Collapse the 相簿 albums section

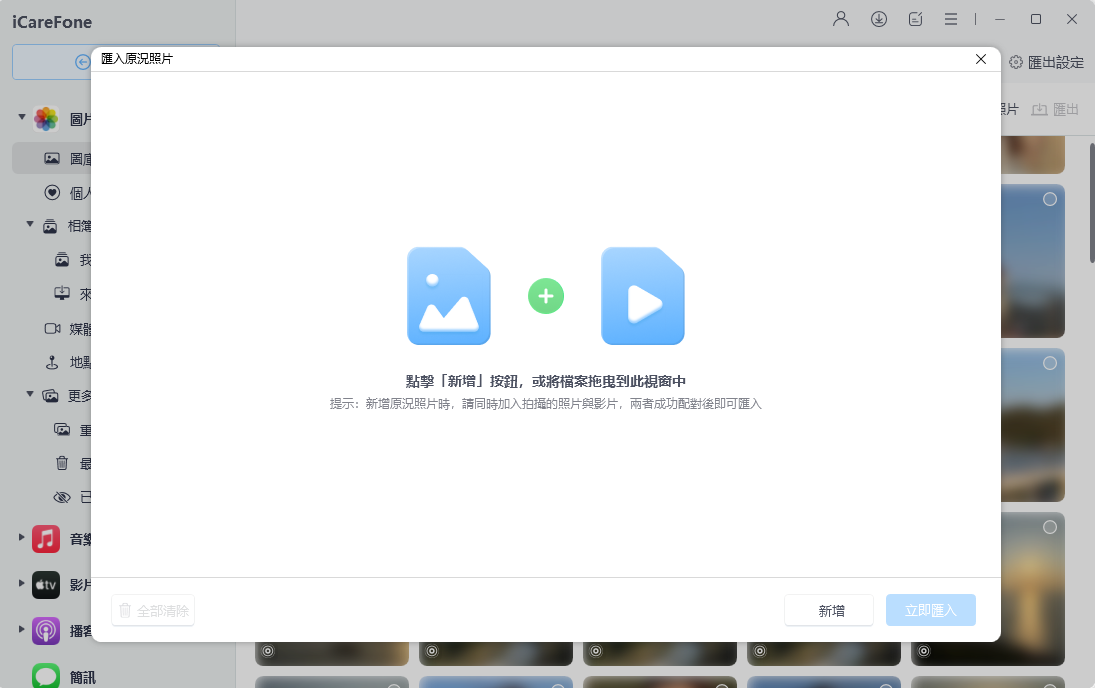click(x=29, y=225)
